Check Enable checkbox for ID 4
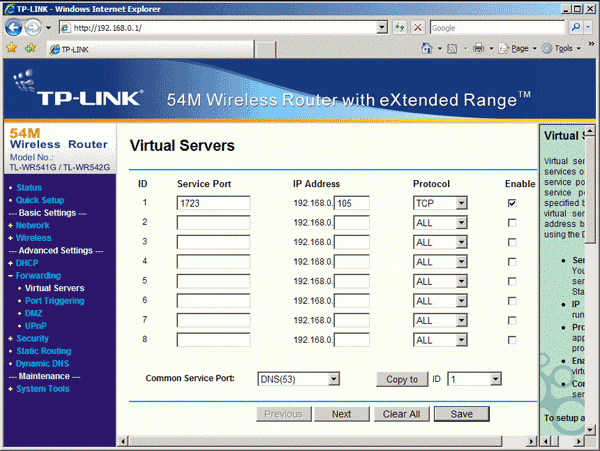 pyautogui.click(x=512, y=262)
